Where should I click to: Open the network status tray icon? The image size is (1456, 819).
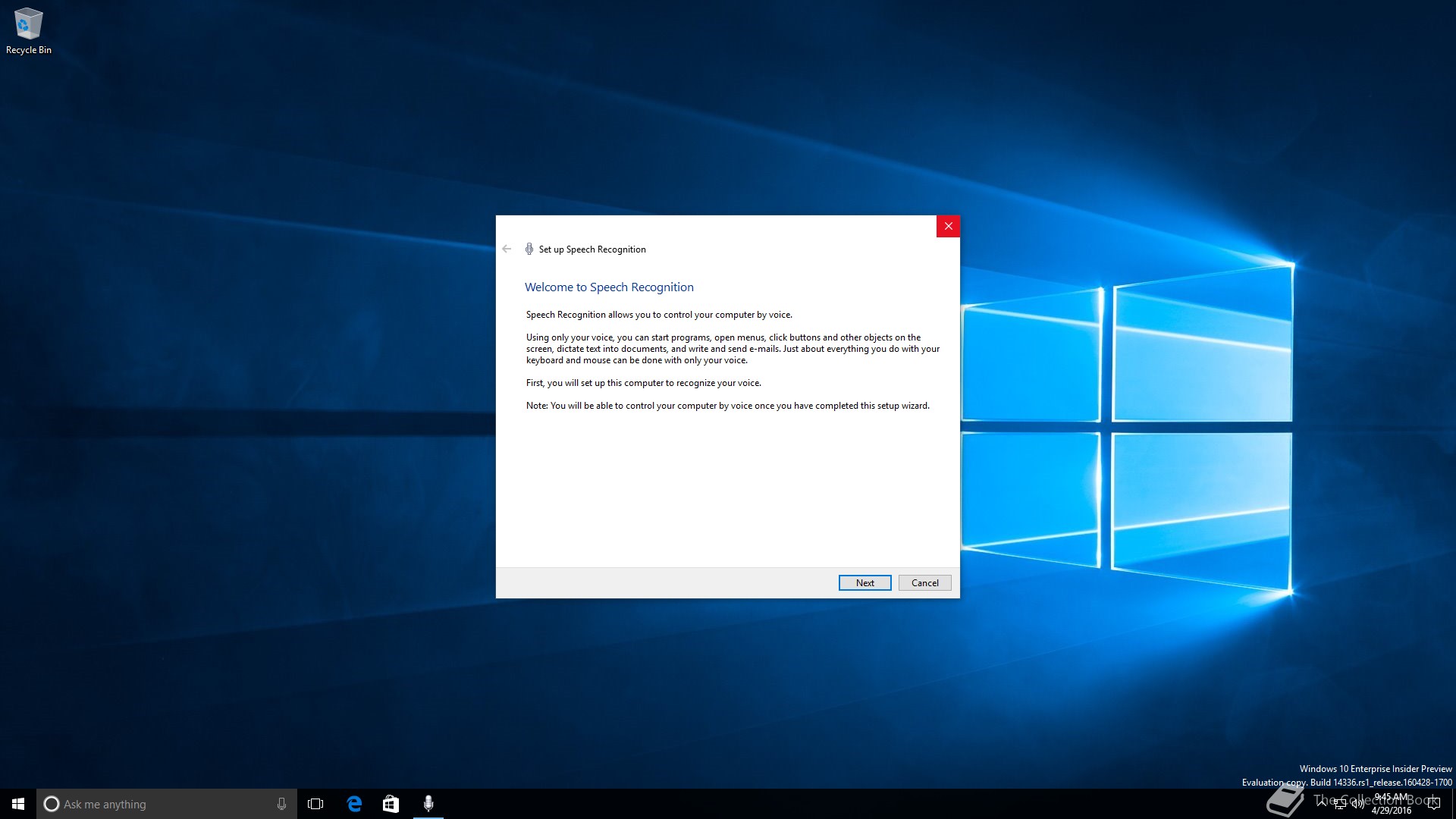[1340, 804]
